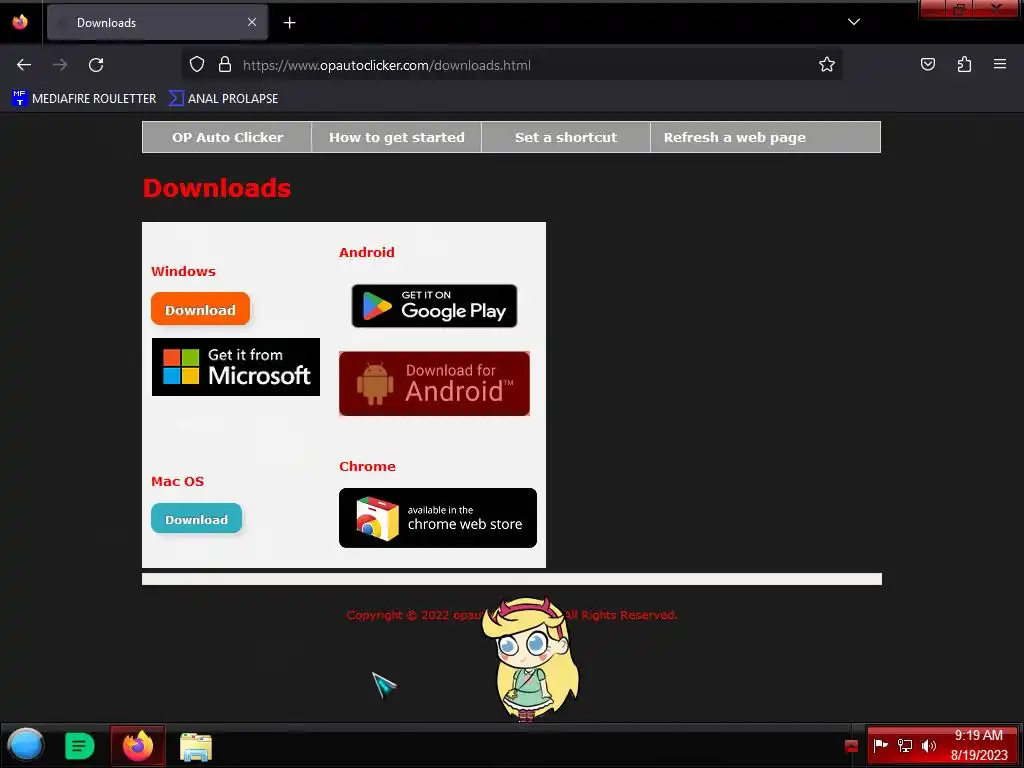
Task: Click the orange Windows Download button
Action: (200, 309)
